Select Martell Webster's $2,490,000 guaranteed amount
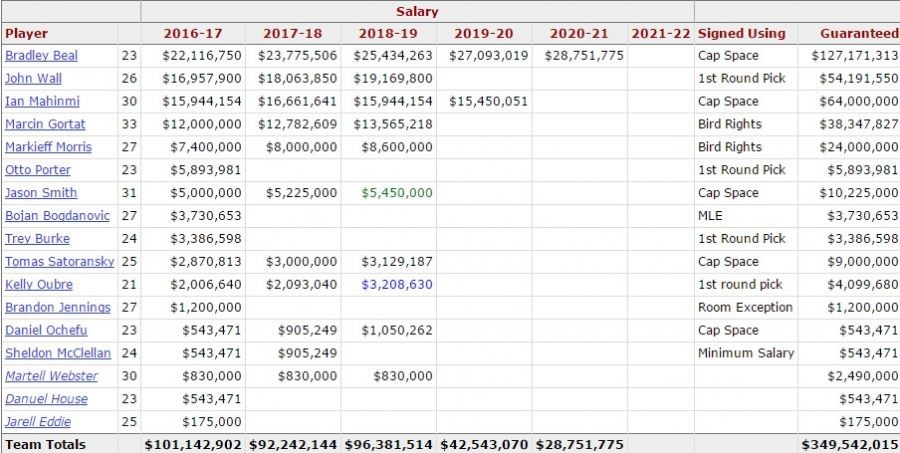This screenshot has width=900, height=453. 863,377
